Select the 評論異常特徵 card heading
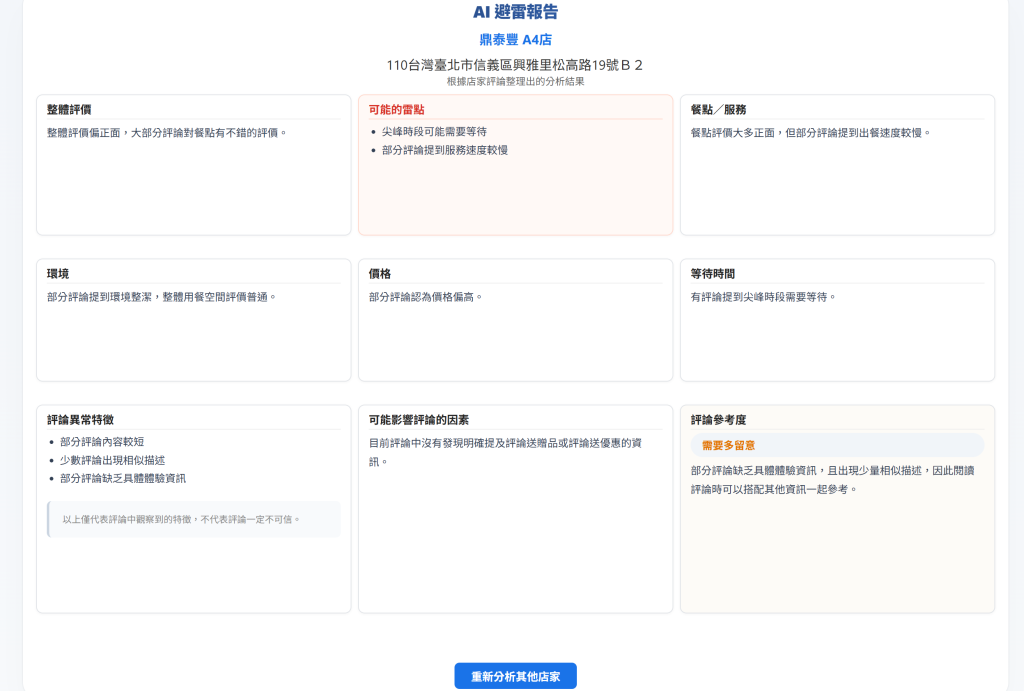 (x=80, y=420)
